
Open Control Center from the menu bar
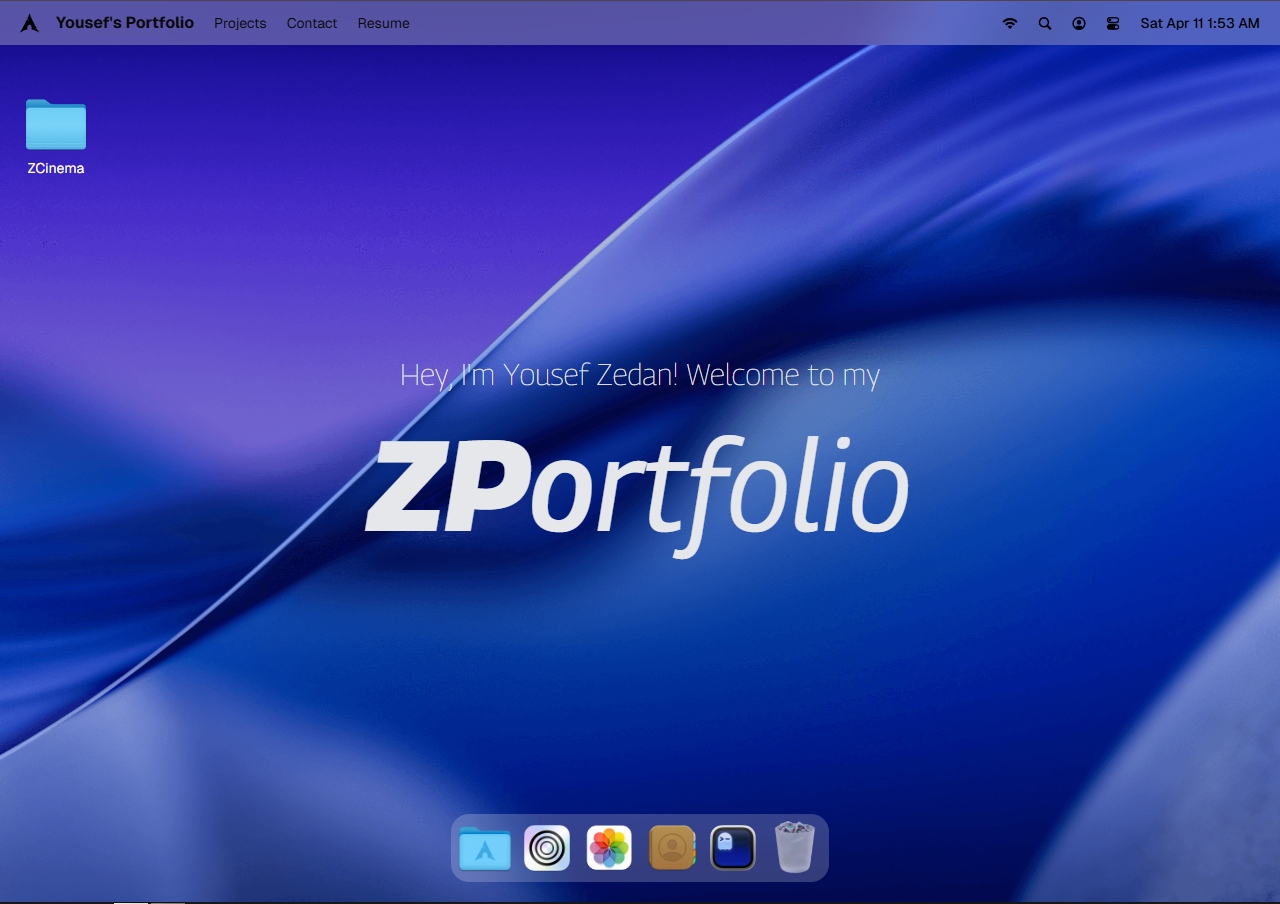coord(1113,22)
